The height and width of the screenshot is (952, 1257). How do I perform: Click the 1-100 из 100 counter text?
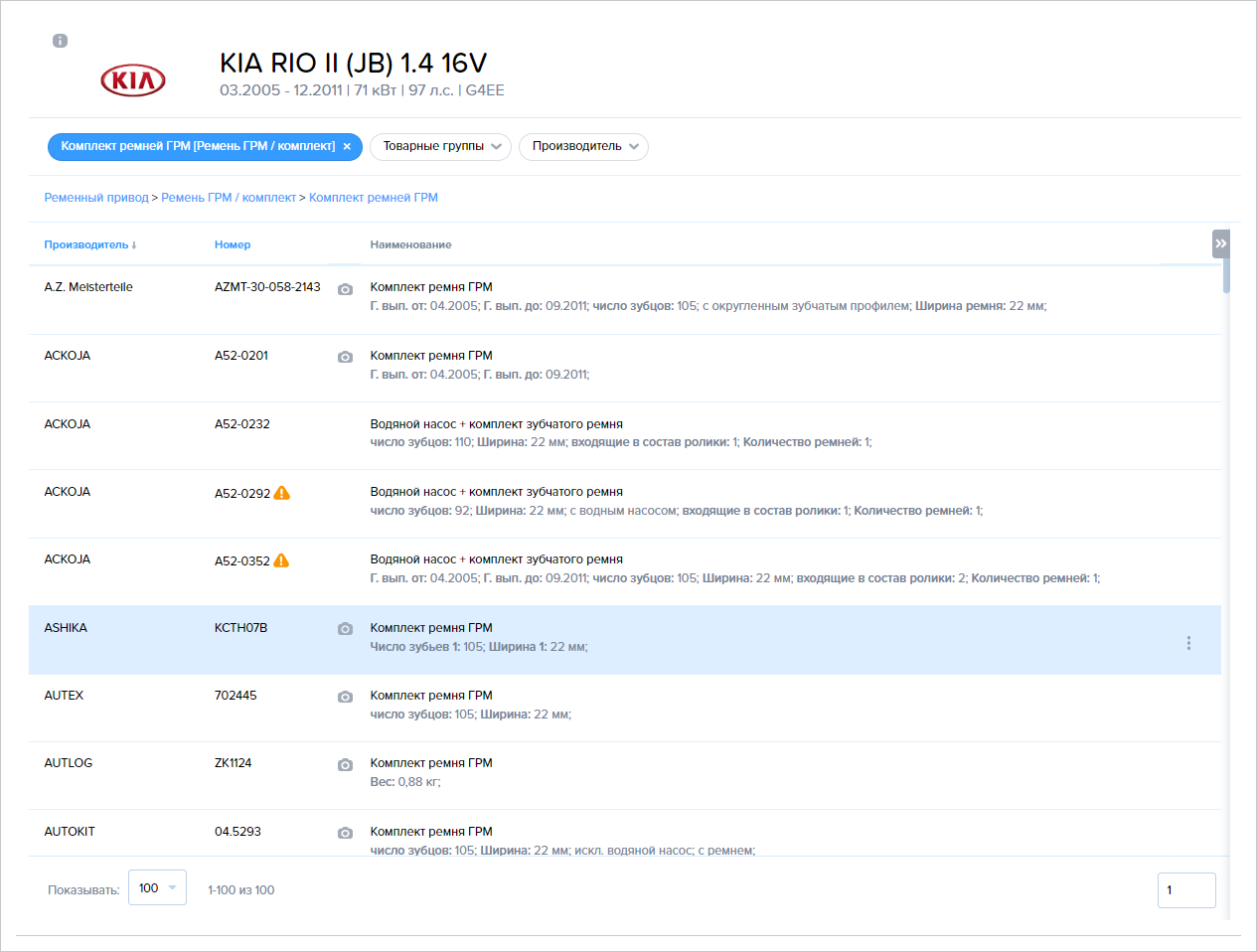pyautogui.click(x=241, y=890)
